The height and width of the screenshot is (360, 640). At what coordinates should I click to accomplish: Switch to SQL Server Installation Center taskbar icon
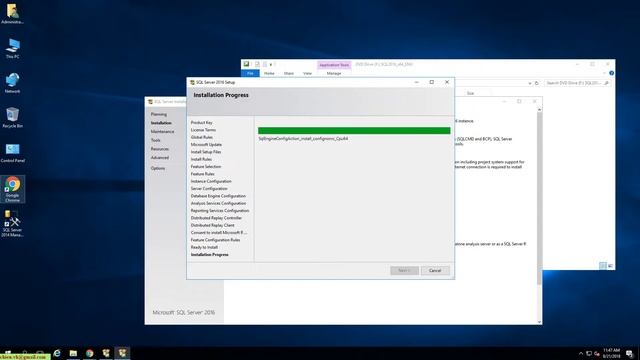pos(106,353)
